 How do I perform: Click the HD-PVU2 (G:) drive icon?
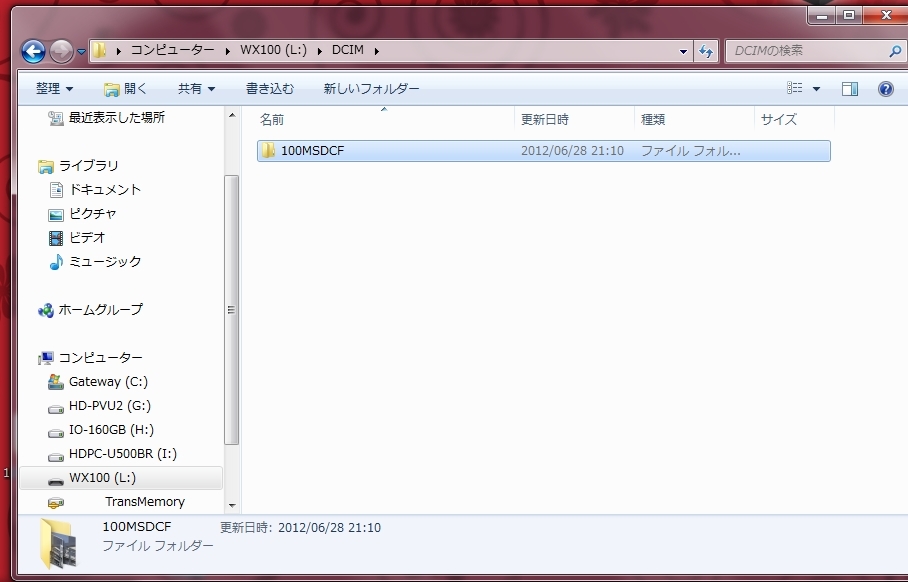pos(56,409)
